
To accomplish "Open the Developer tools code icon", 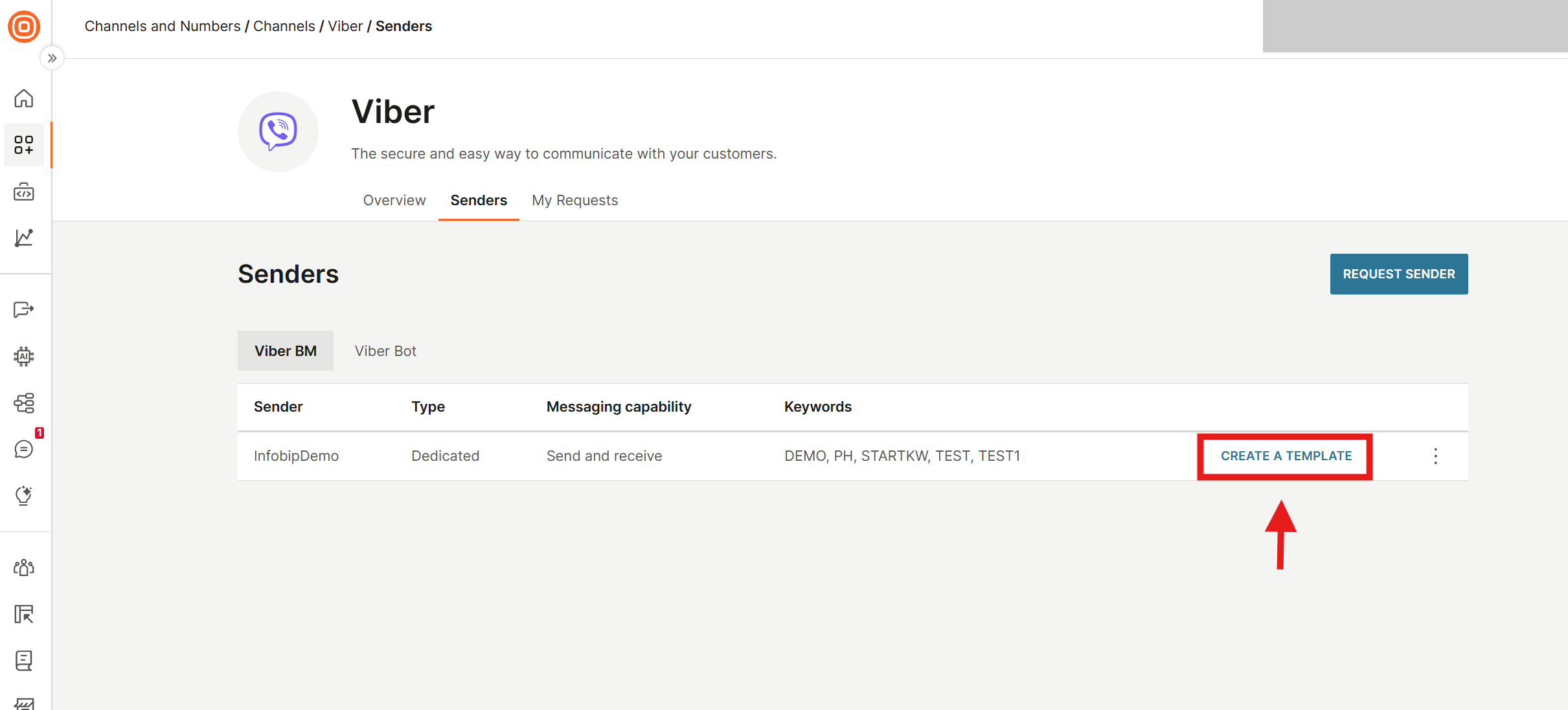I will 24,192.
